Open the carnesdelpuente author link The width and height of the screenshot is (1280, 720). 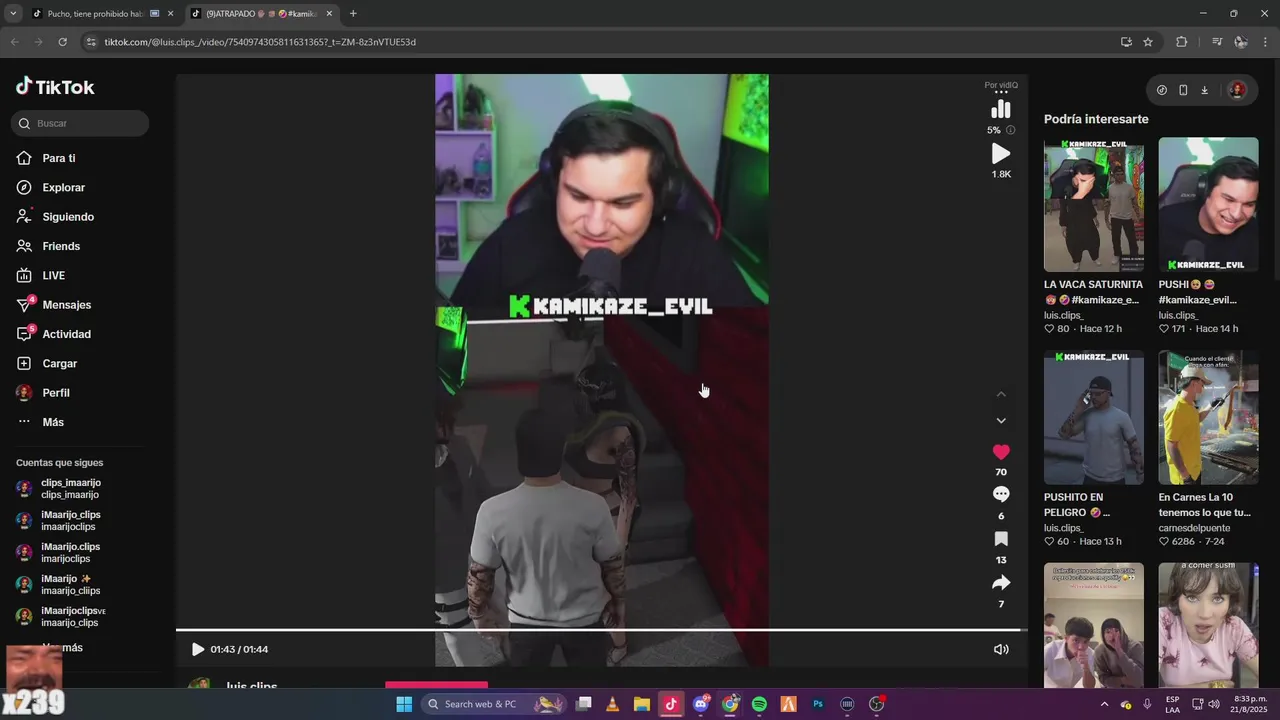pyautogui.click(x=1194, y=528)
